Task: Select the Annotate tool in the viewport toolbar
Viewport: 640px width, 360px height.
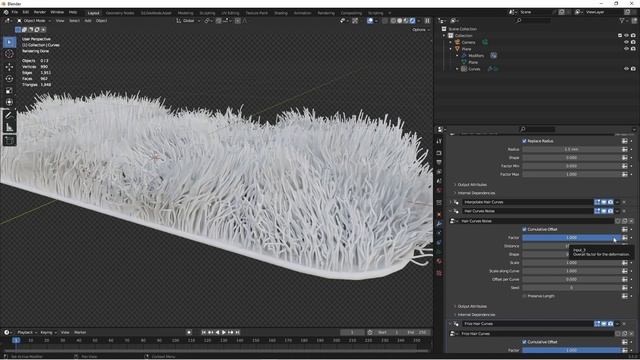Action: point(9,115)
